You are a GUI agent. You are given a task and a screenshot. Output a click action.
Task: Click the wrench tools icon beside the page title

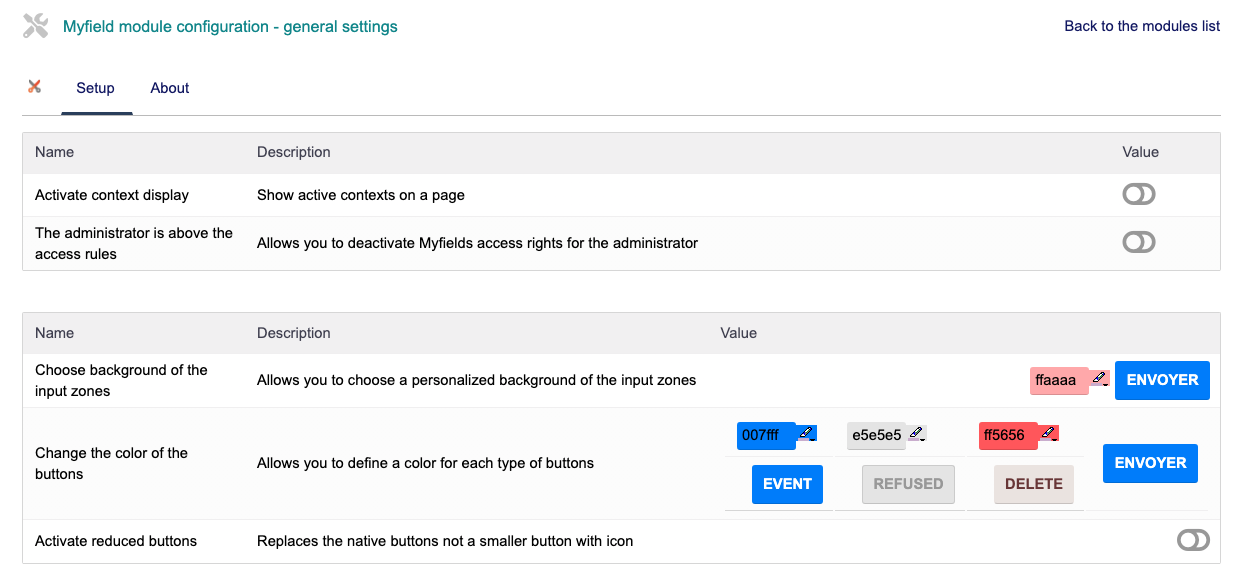(35, 26)
